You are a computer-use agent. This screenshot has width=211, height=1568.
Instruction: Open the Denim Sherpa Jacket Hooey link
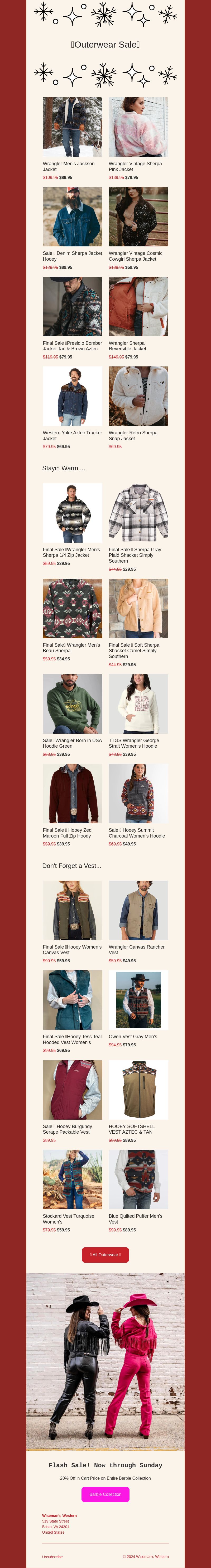tap(72, 256)
